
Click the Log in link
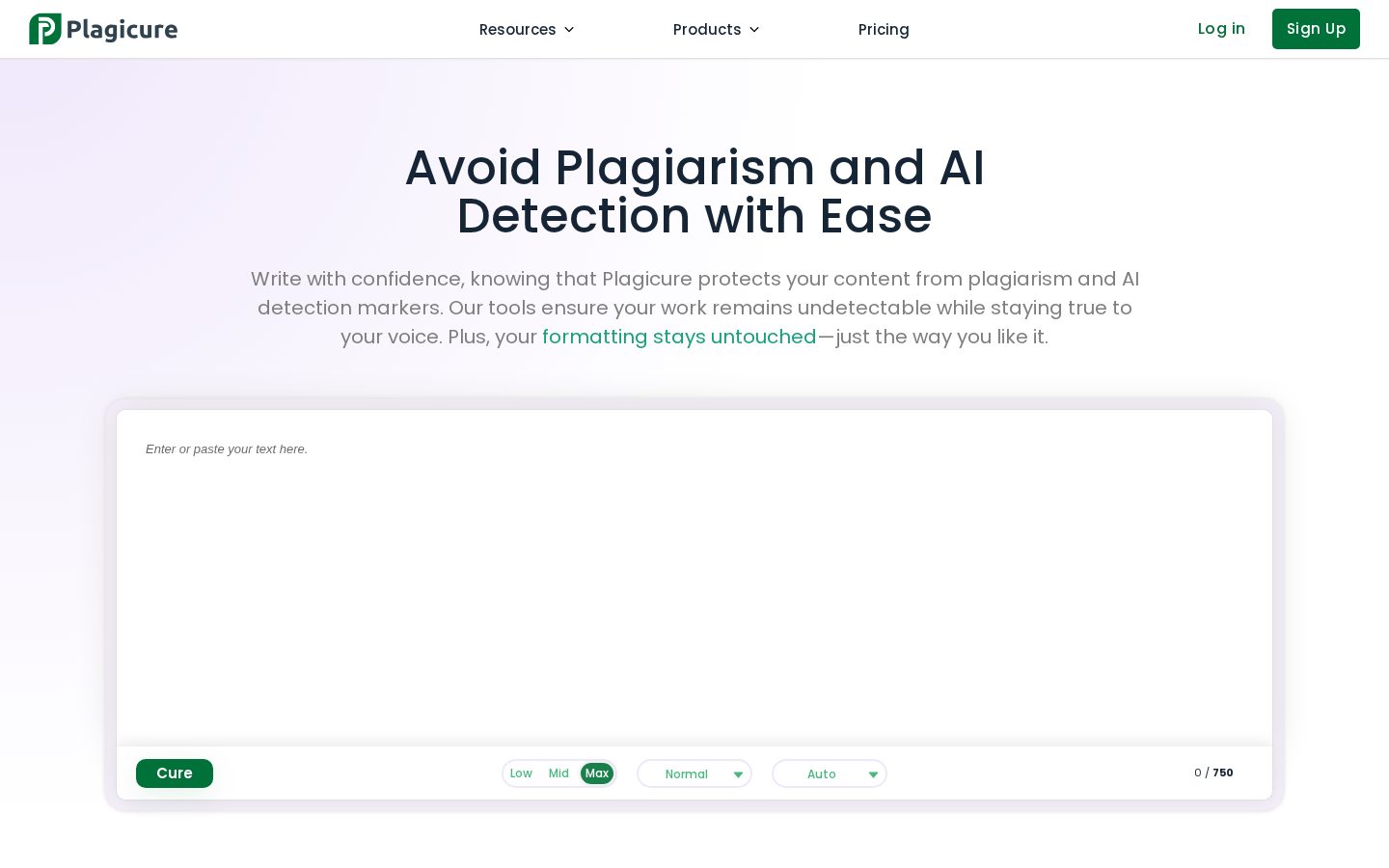[x=1221, y=29]
